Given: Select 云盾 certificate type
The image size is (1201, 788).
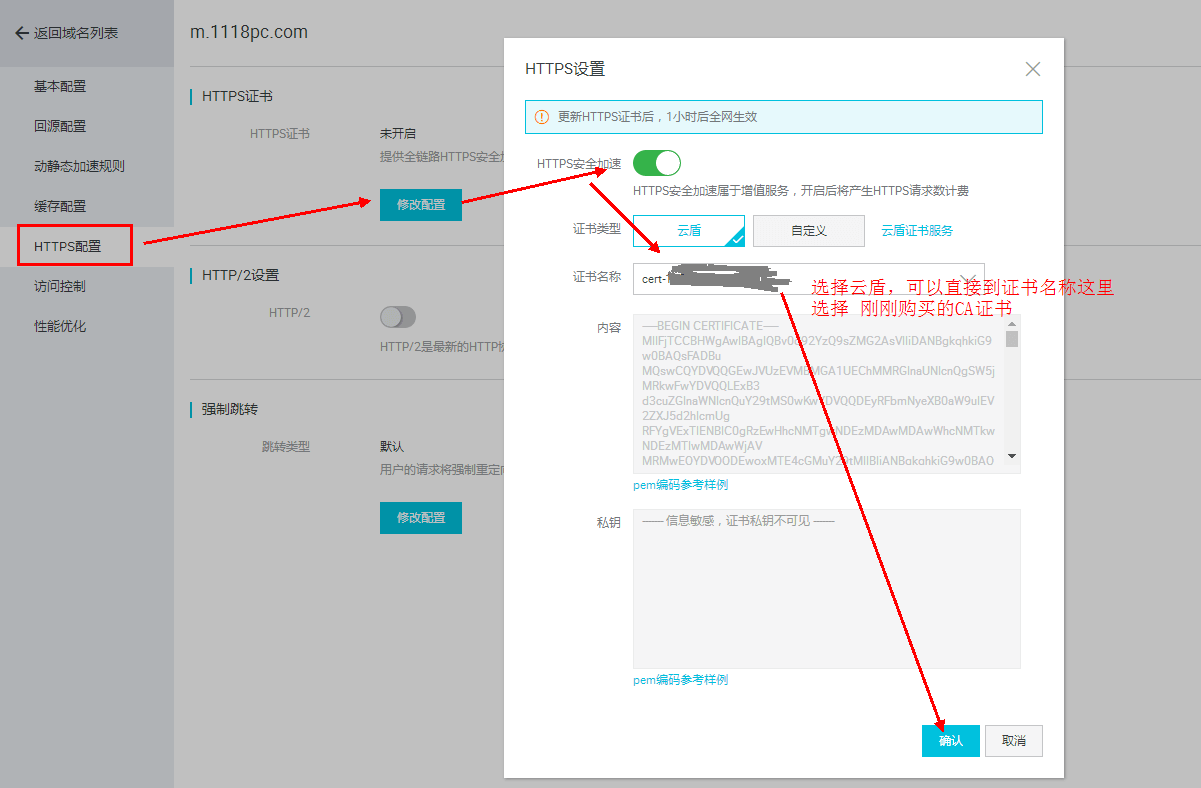Looking at the screenshot, I should click(689, 231).
